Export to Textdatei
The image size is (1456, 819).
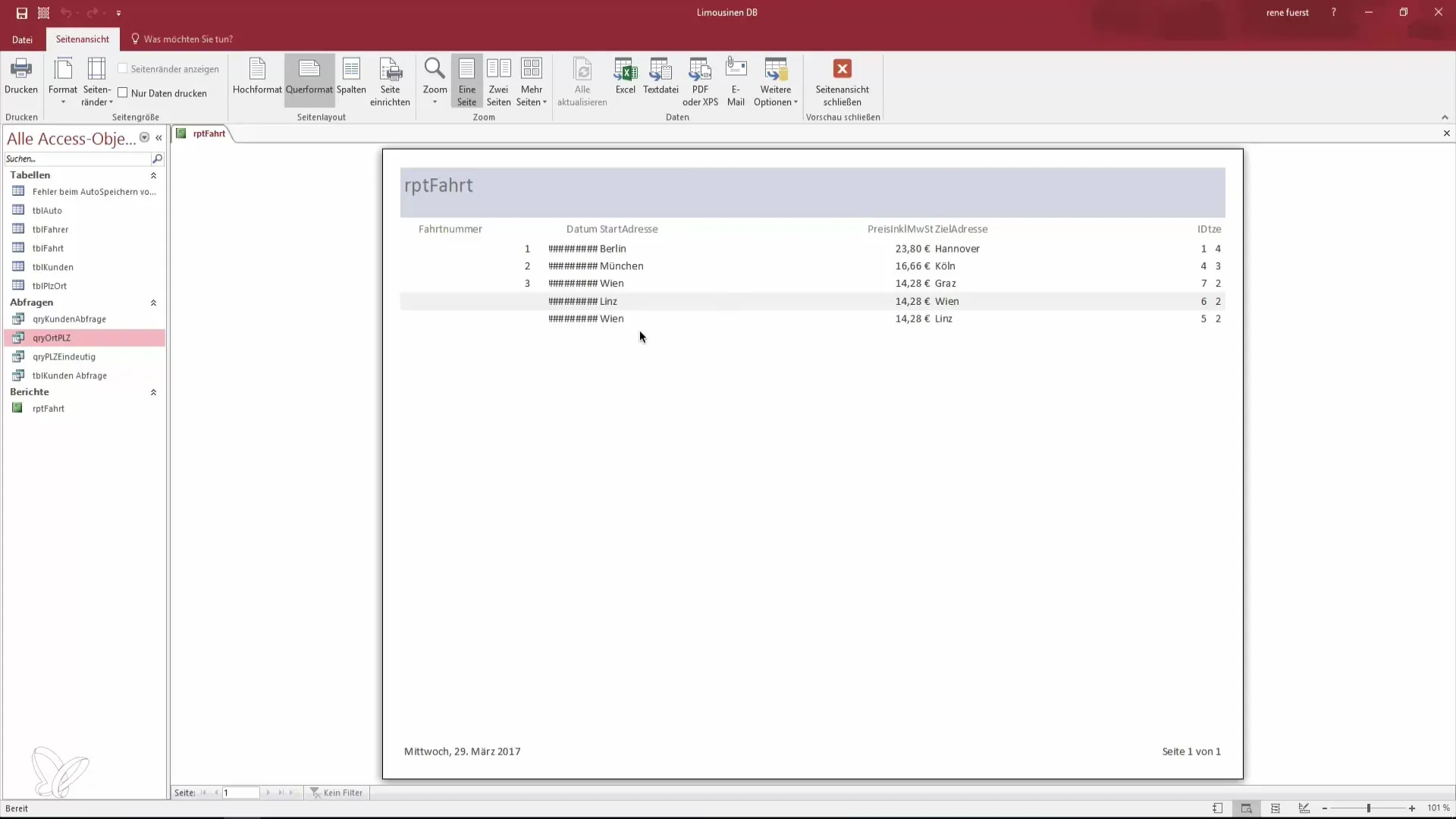click(x=661, y=77)
